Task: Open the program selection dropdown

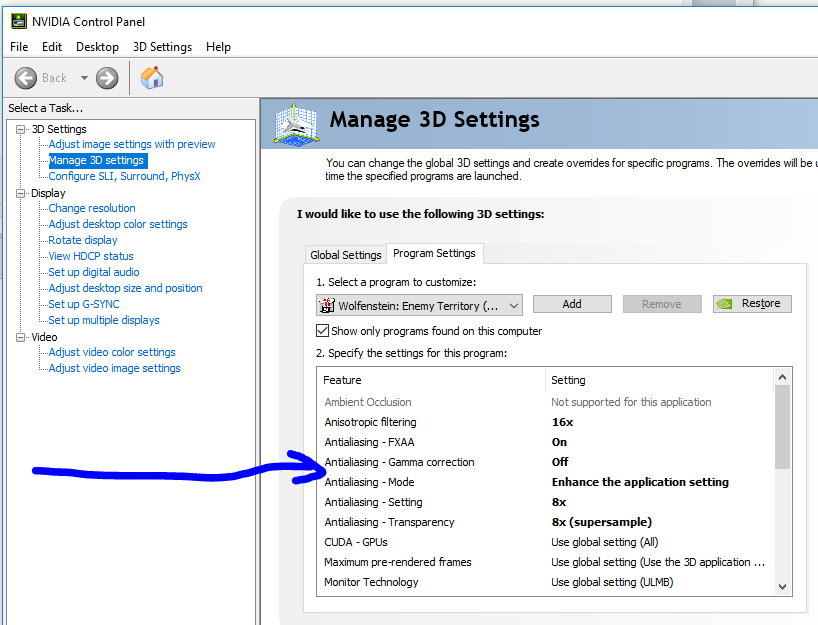Action: 419,305
